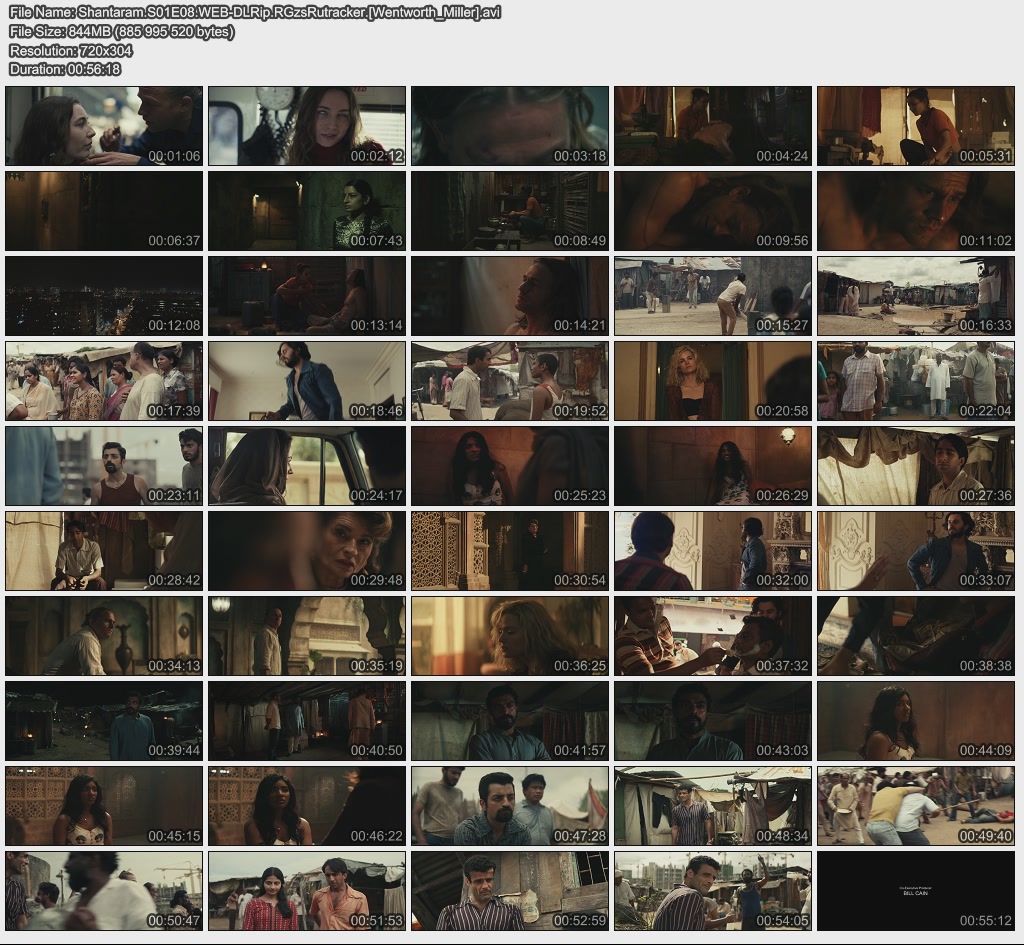Click thumbnail stamped 00:22:04
The image size is (1024, 945).
916,381
